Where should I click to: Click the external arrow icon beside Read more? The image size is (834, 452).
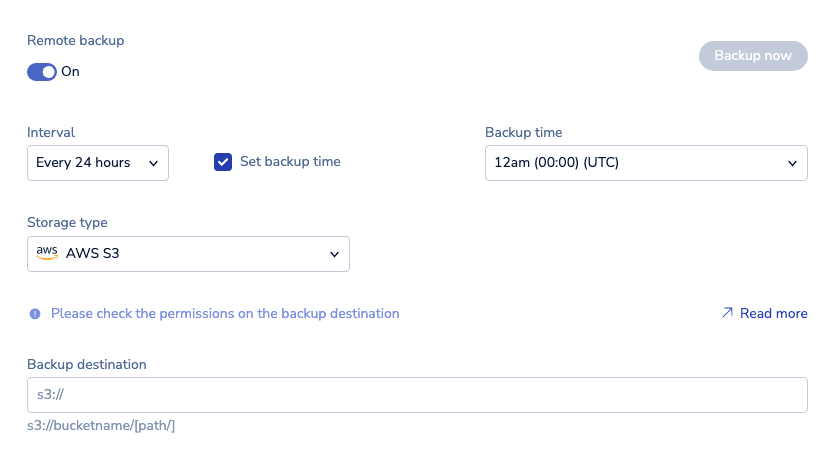tap(727, 313)
